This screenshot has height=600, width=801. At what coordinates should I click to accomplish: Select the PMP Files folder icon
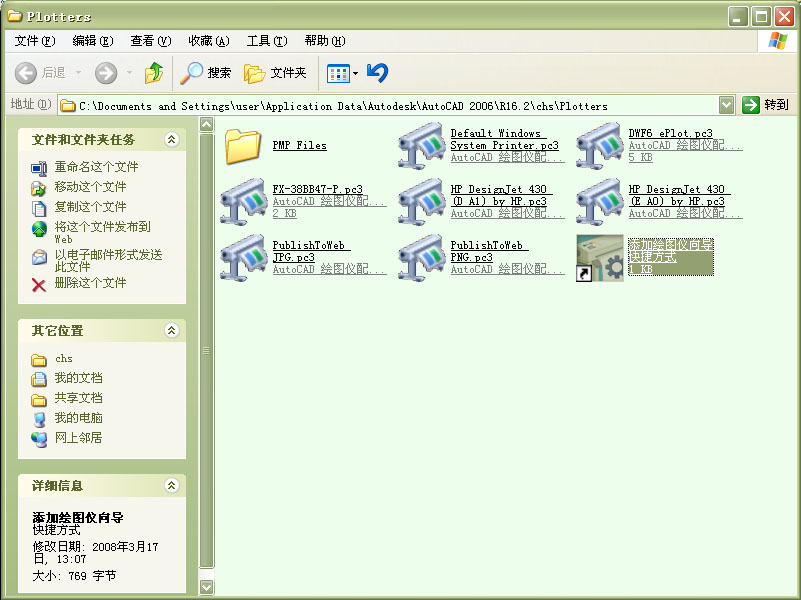pyautogui.click(x=243, y=146)
